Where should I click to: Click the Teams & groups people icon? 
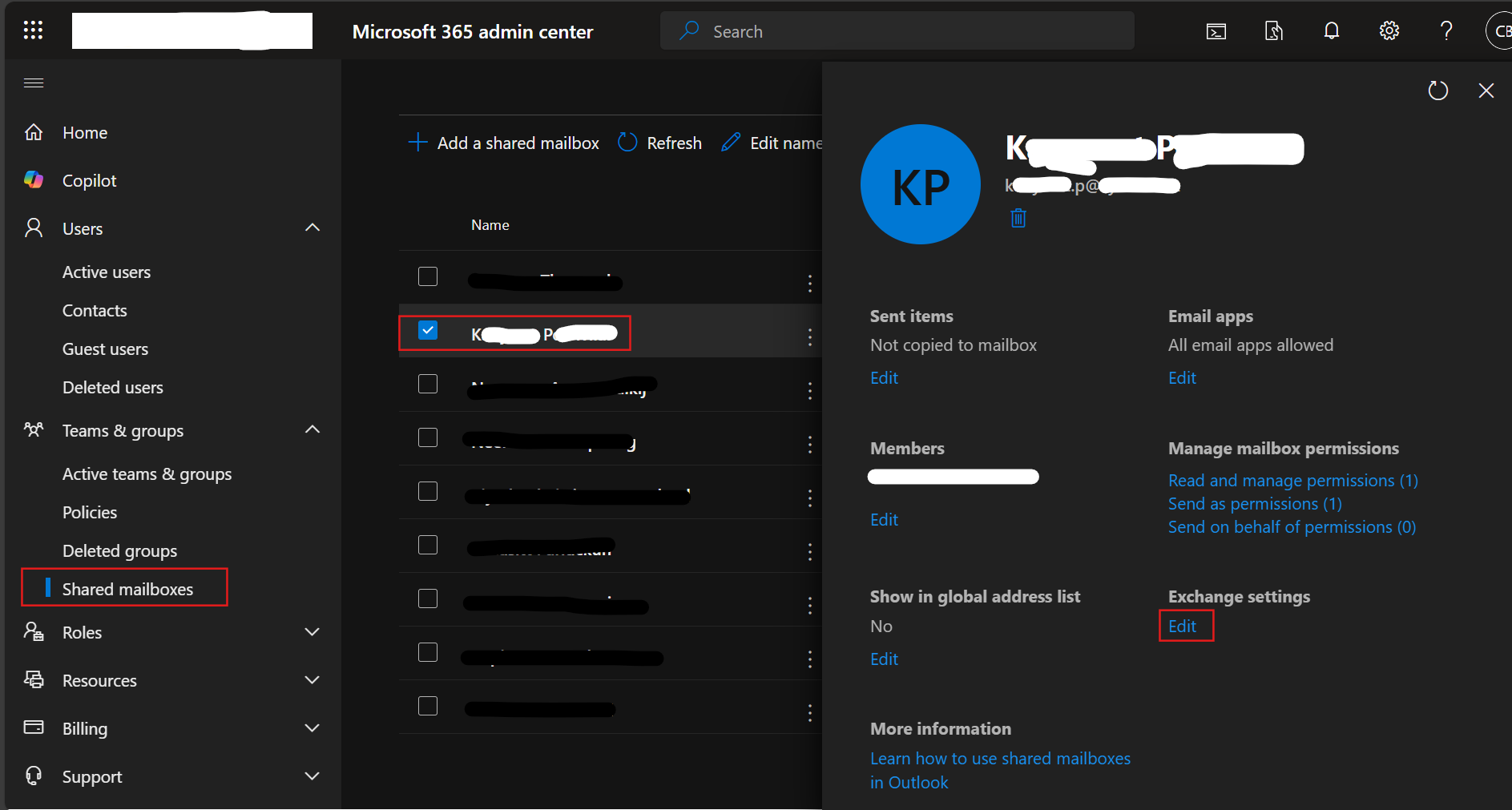[34, 430]
